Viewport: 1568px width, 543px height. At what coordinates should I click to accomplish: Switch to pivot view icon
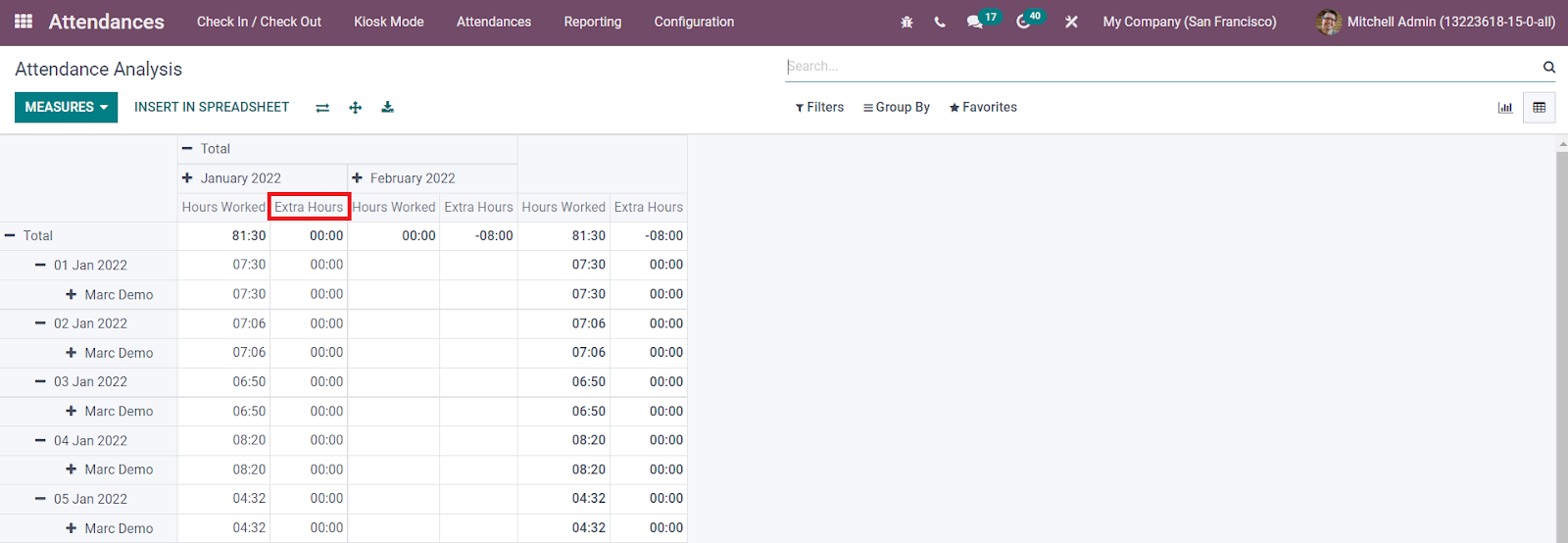[1540, 108]
